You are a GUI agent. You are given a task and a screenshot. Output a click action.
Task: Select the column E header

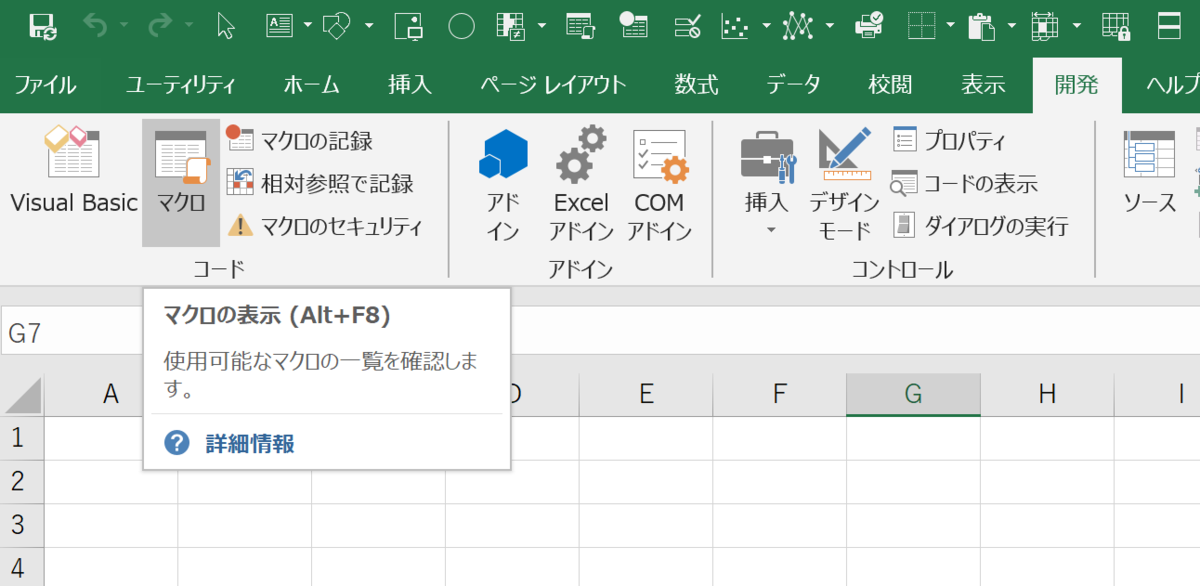pyautogui.click(x=646, y=394)
